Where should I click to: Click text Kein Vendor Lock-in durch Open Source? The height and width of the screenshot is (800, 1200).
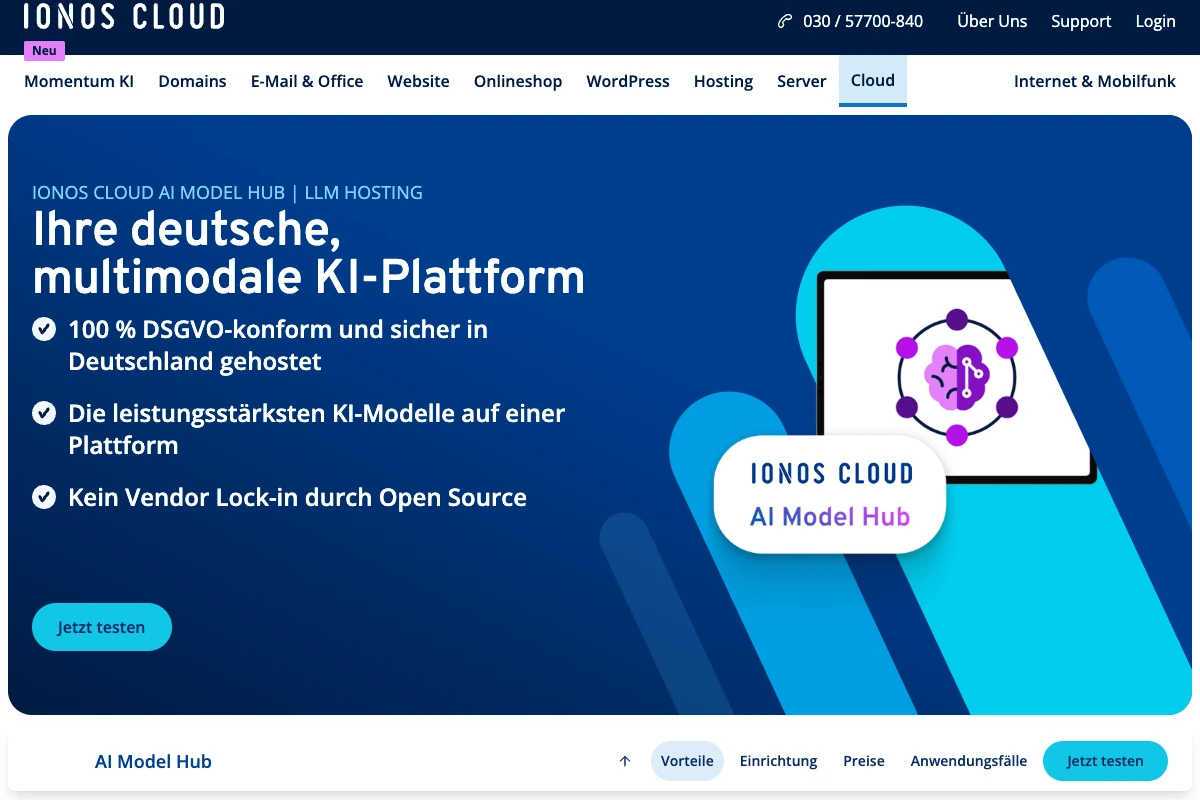coord(297,497)
